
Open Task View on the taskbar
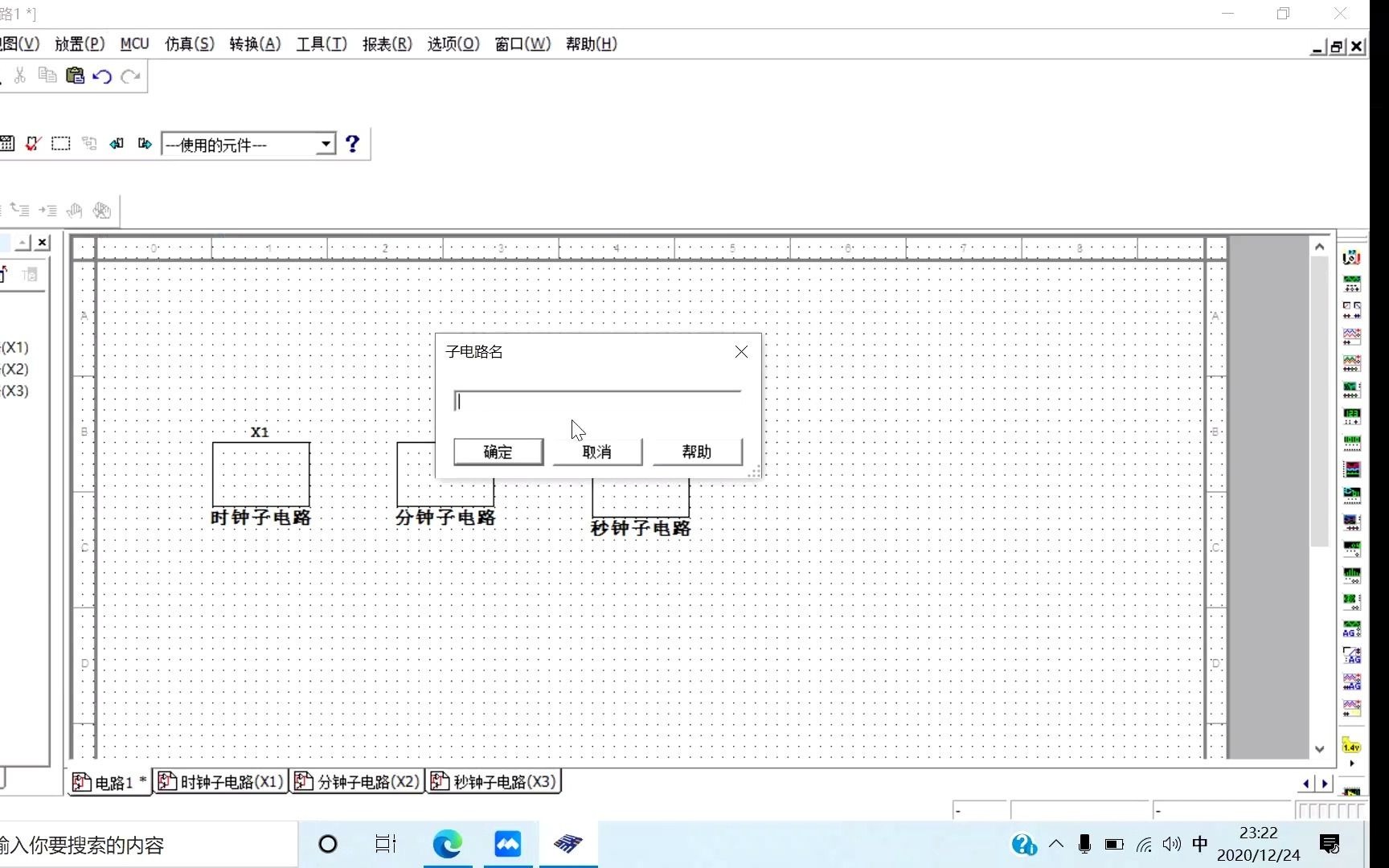click(x=386, y=844)
